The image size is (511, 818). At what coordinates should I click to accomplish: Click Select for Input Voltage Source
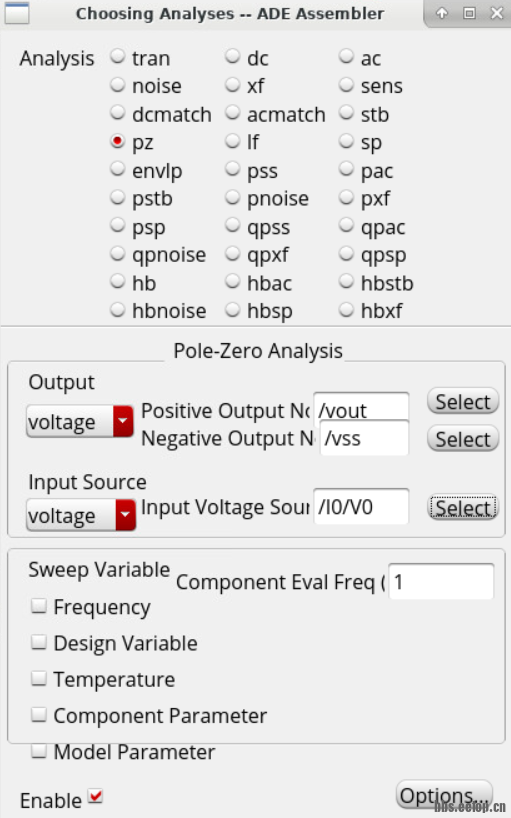click(463, 507)
